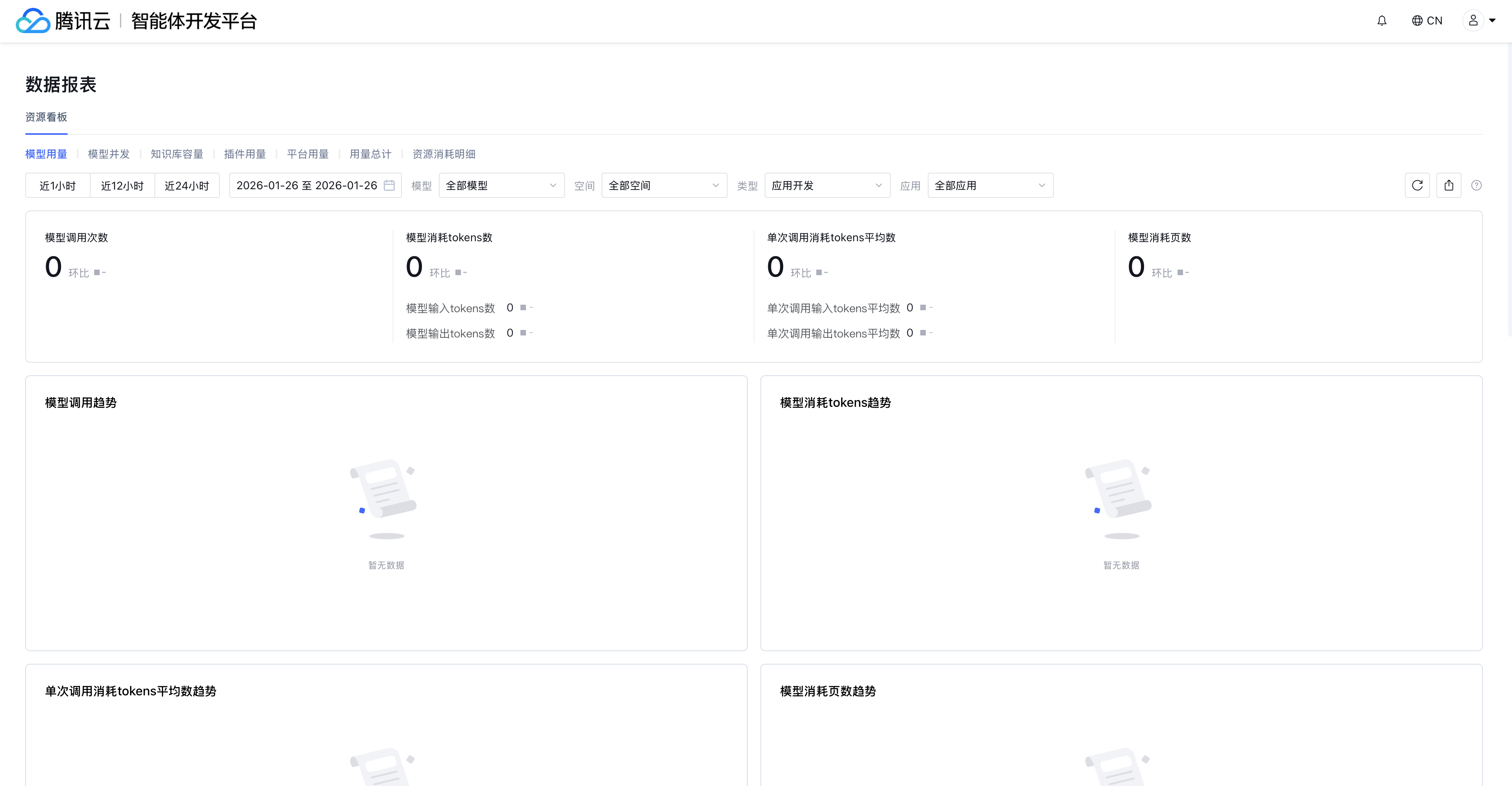Click the export share icon button
The height and width of the screenshot is (786, 1512).
pos(1449,186)
